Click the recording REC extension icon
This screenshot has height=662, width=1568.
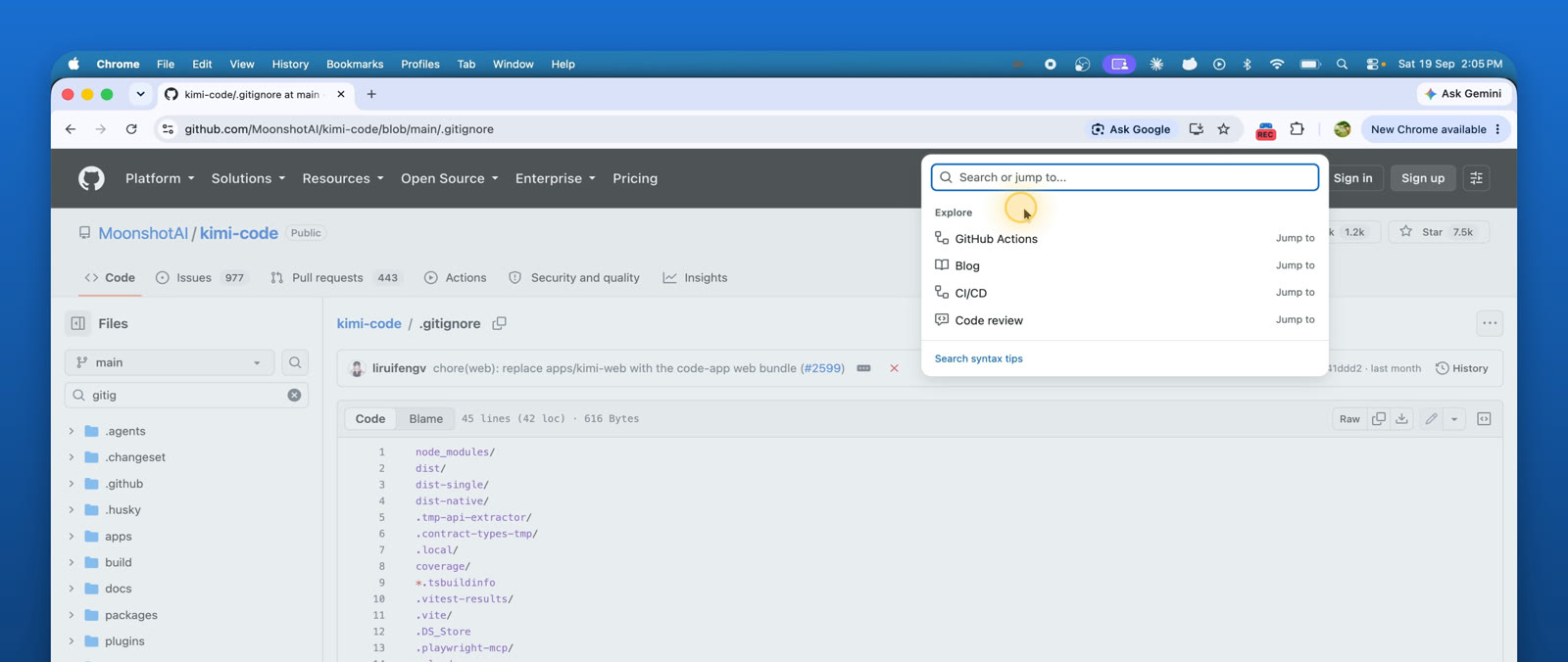click(1265, 130)
